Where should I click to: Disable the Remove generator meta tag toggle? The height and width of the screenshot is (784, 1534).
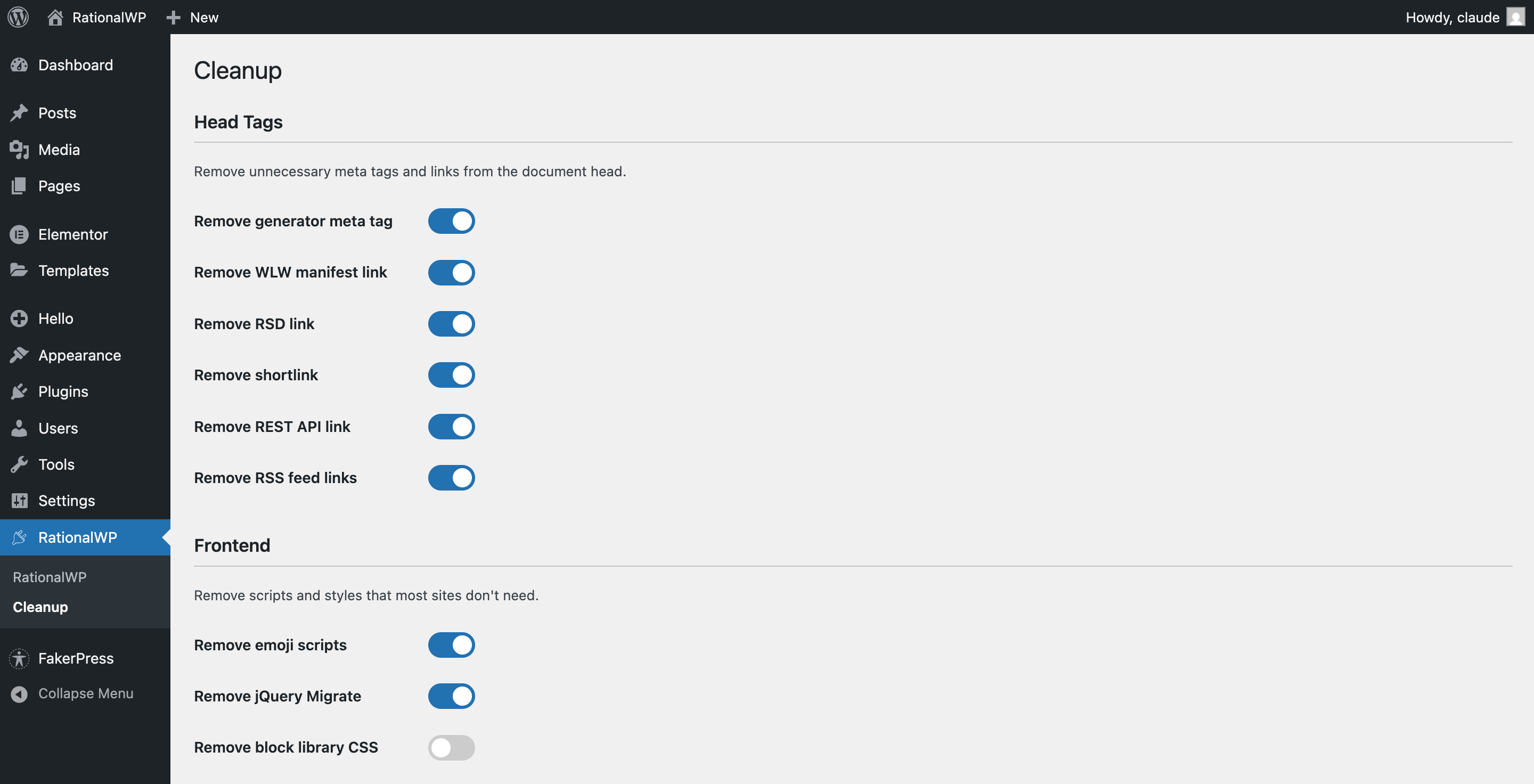coord(451,221)
